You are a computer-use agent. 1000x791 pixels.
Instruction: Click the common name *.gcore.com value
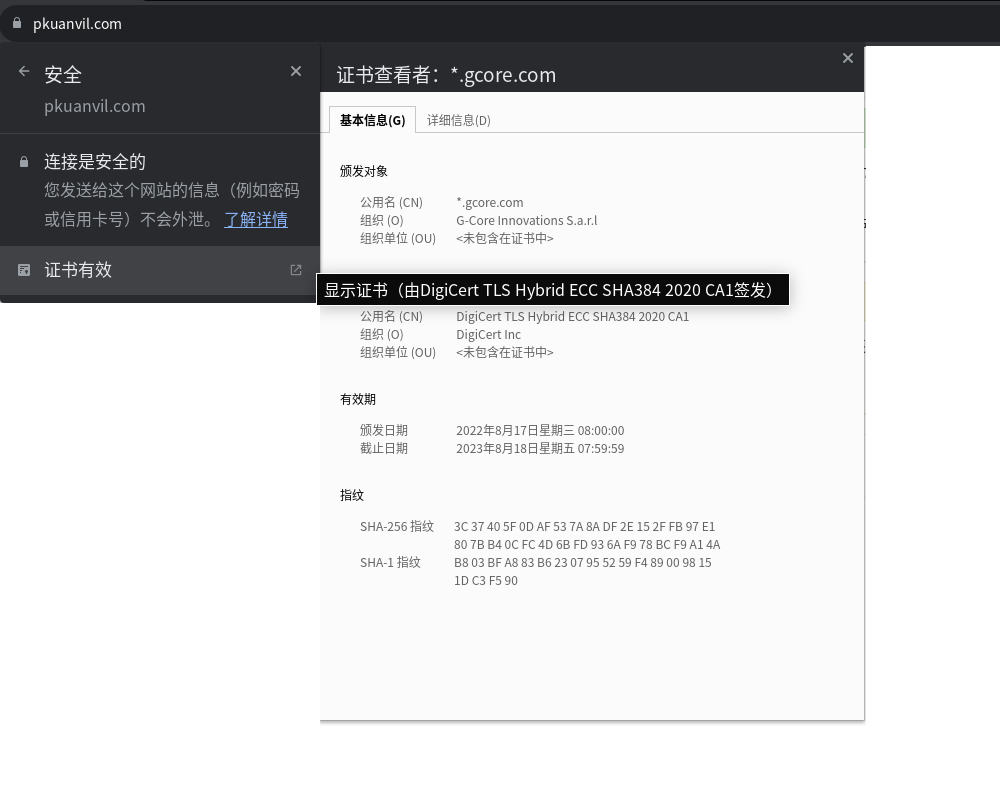tap(490, 202)
